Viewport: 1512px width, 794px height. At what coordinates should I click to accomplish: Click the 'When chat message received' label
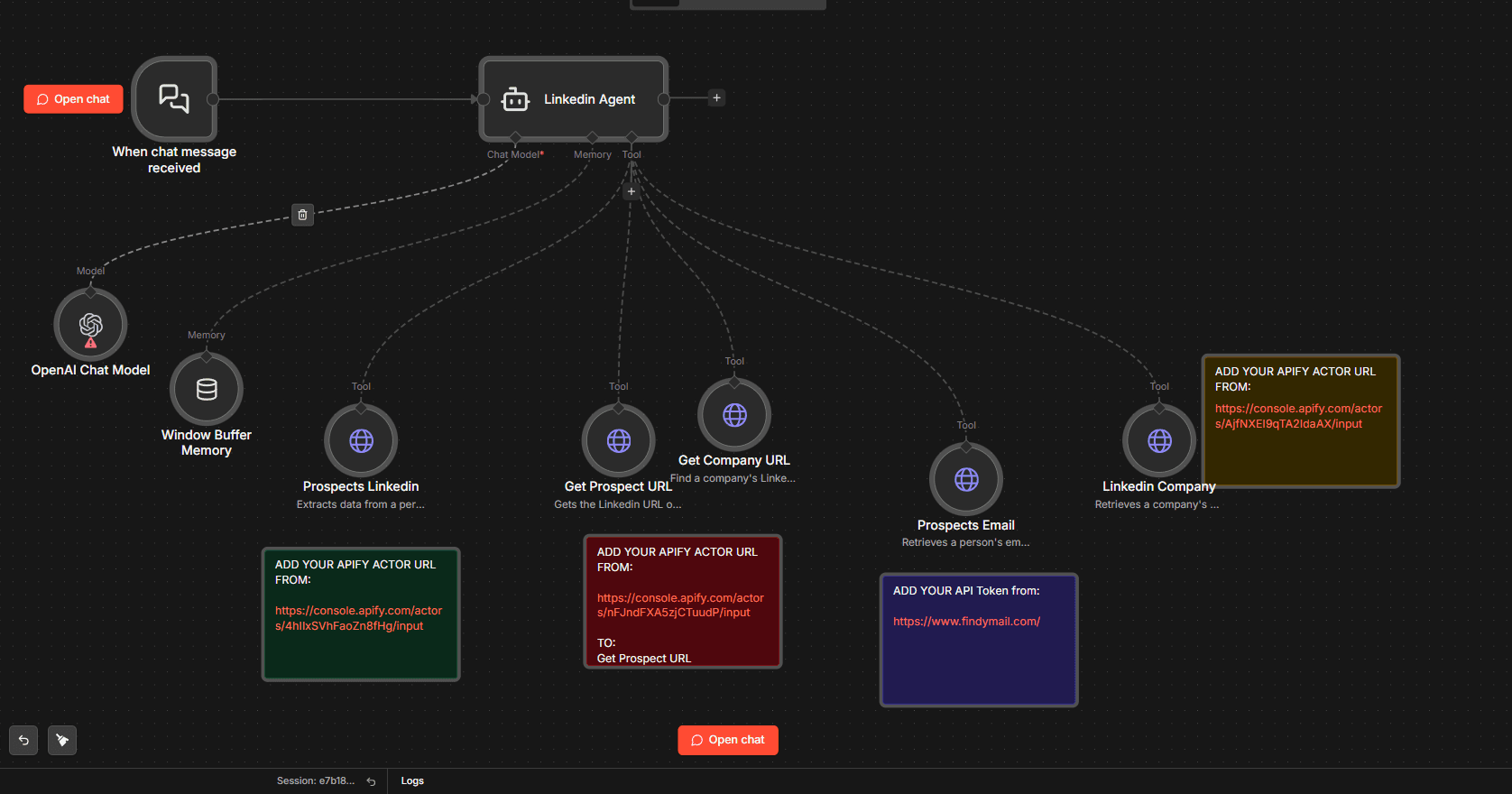(174, 160)
